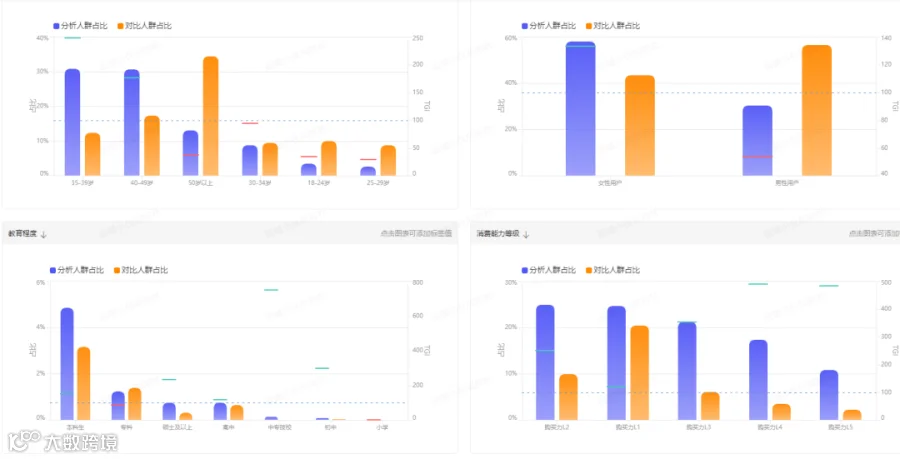This screenshot has width=900, height=459.
Task: Click the orange bar for 高中
Action: 237,413
